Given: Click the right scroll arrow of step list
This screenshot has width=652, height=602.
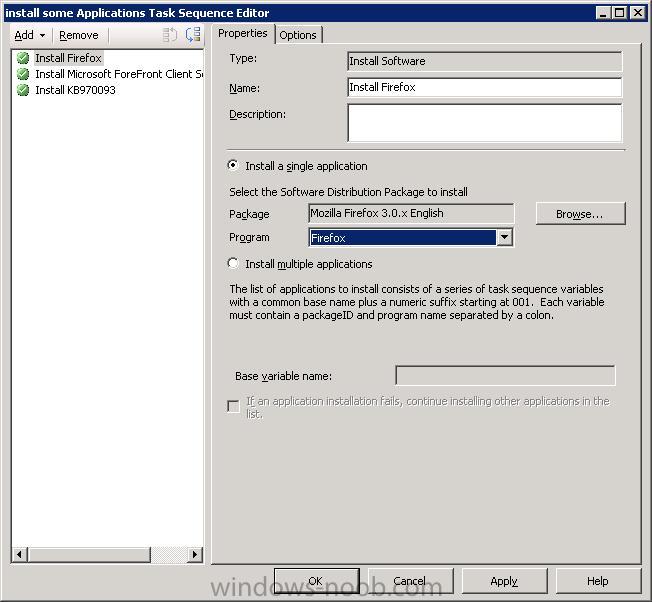Looking at the screenshot, I should click(x=195, y=554).
